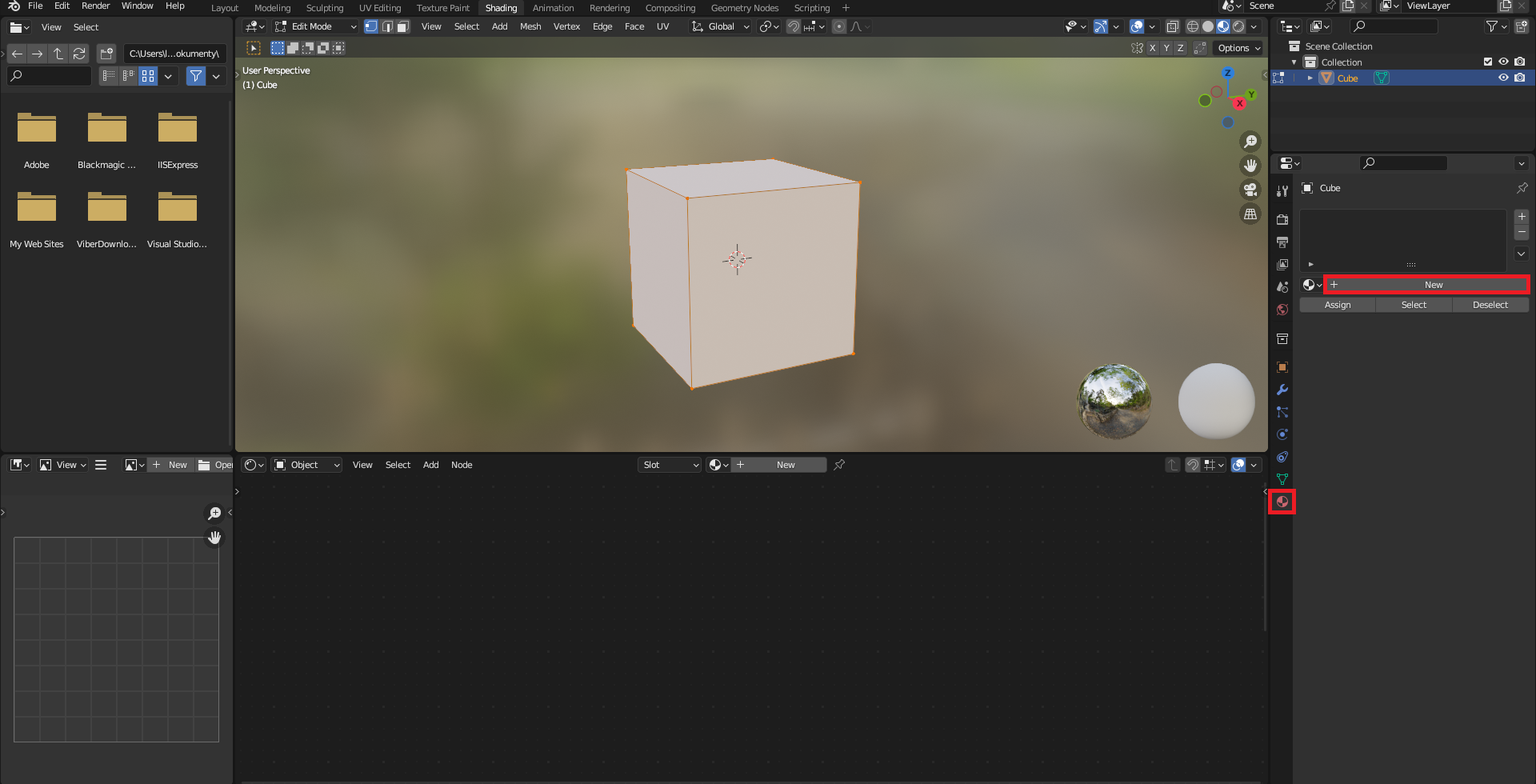Toggle X axis mirror button
This screenshot has height=784, width=1536.
click(1152, 48)
